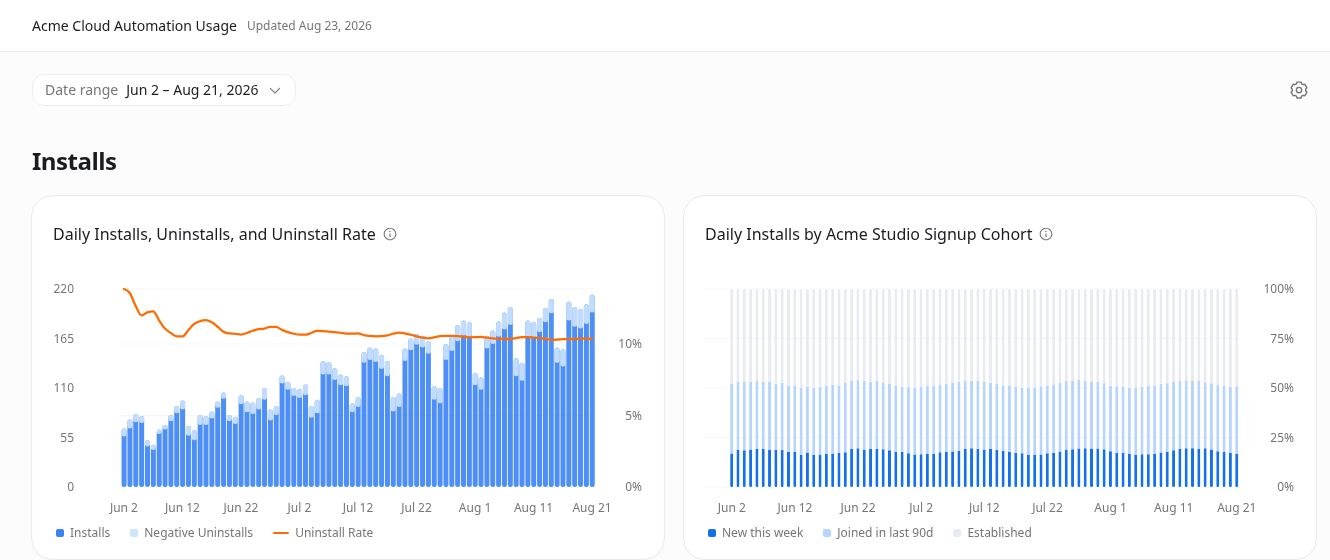Click the Installs legend blue swatch
Viewport: 1330px width, 560px height.
point(60,533)
